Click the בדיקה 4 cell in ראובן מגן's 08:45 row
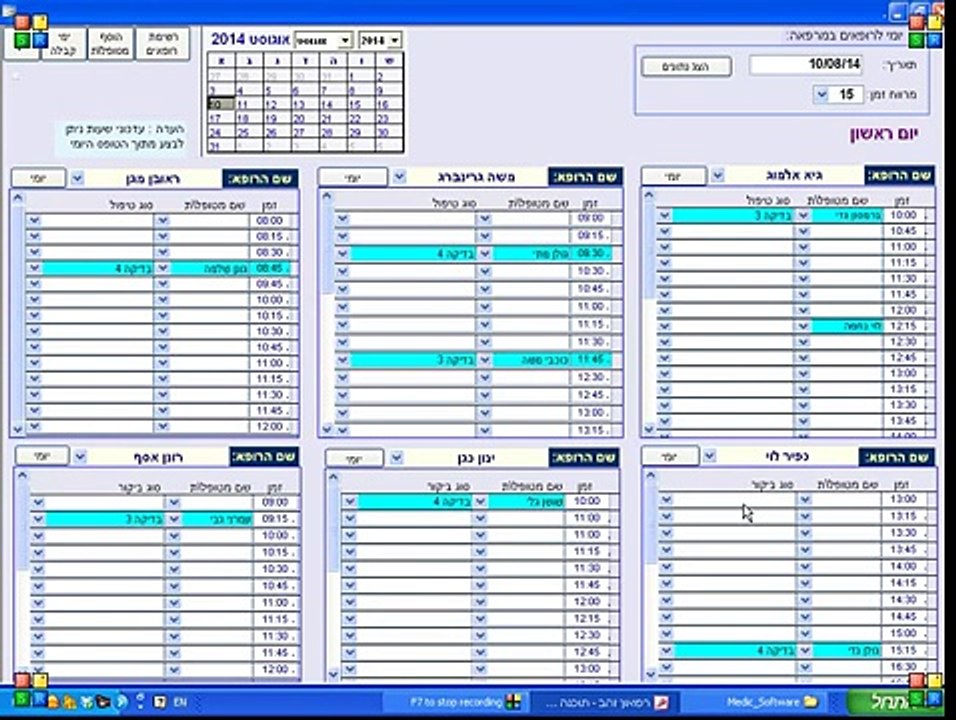Viewport: 956px width, 720px height. pyautogui.click(x=98, y=268)
